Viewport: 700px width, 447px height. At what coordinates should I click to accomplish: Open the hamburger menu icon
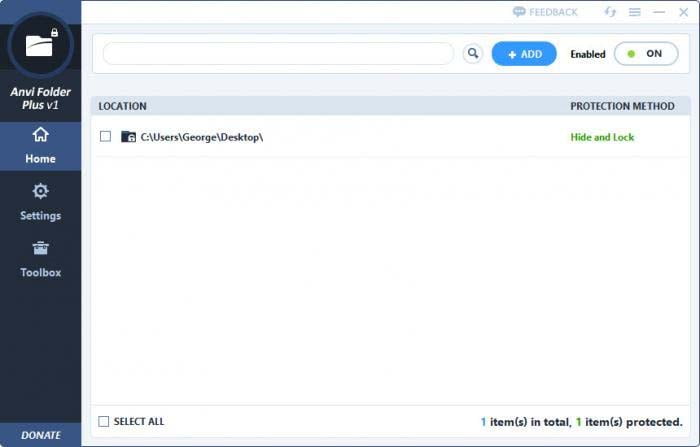[x=634, y=12]
